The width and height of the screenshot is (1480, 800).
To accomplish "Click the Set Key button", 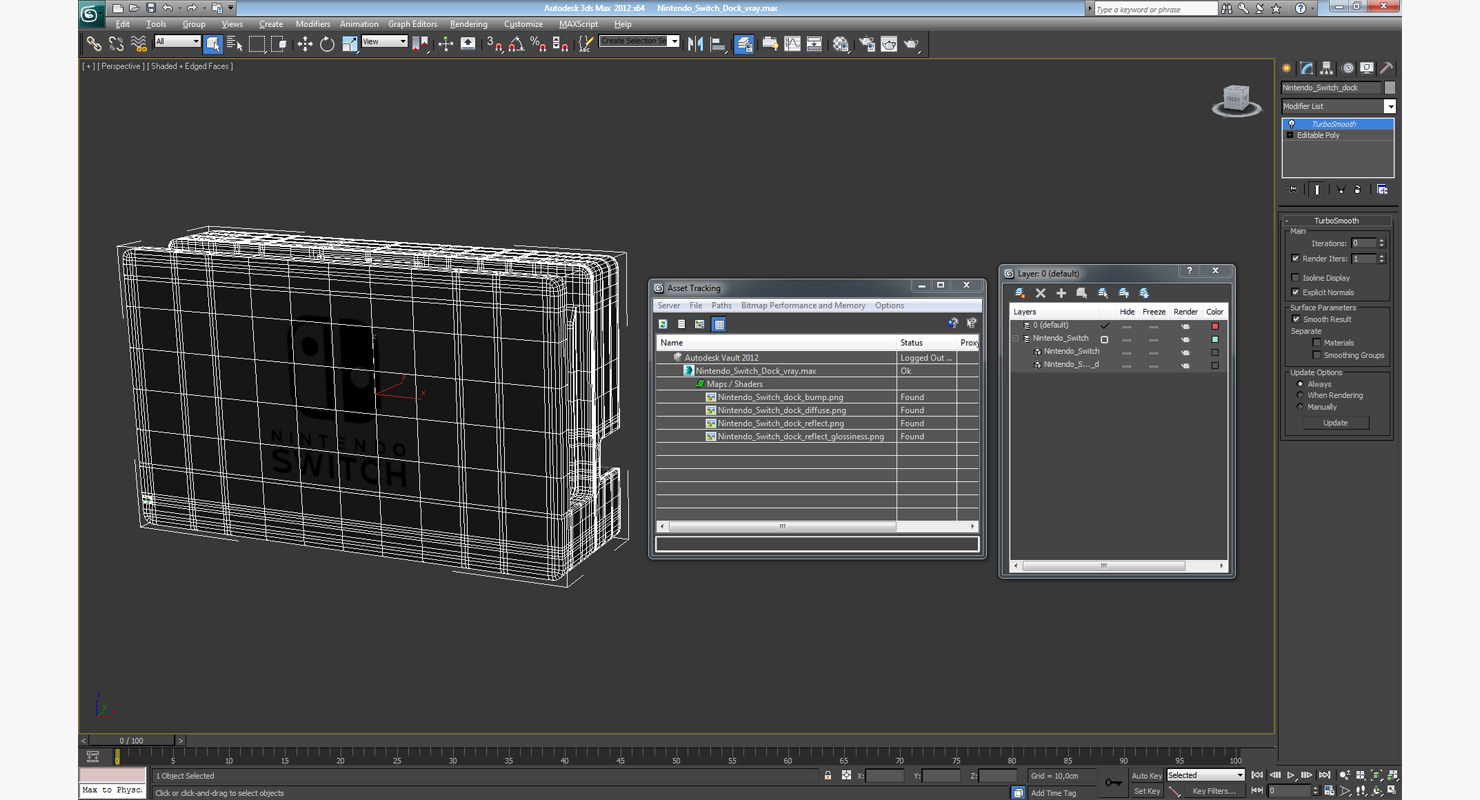I will pos(1147,791).
